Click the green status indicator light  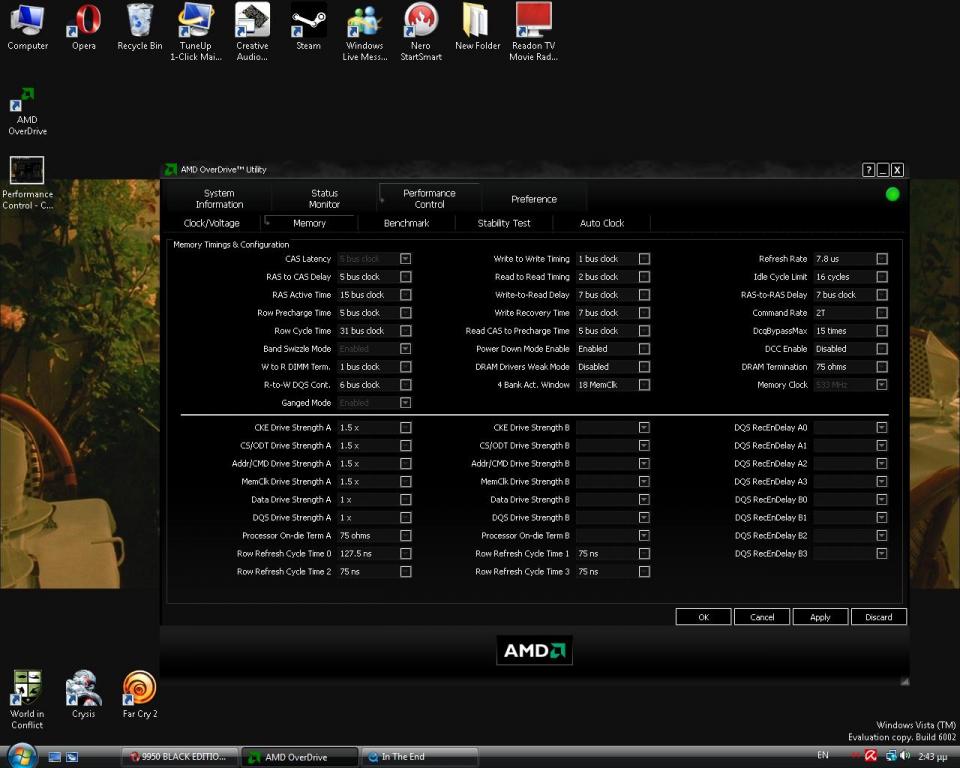click(x=893, y=194)
